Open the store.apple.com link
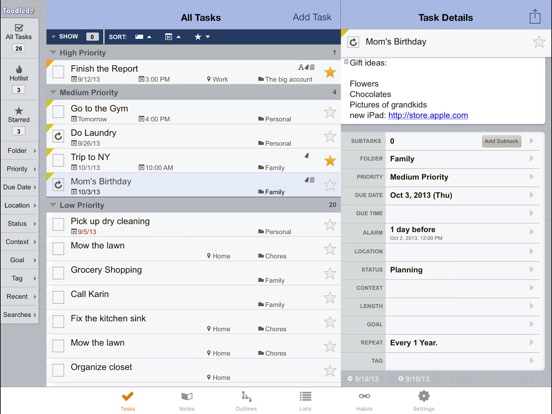The image size is (552, 414). pyautogui.click(x=428, y=115)
